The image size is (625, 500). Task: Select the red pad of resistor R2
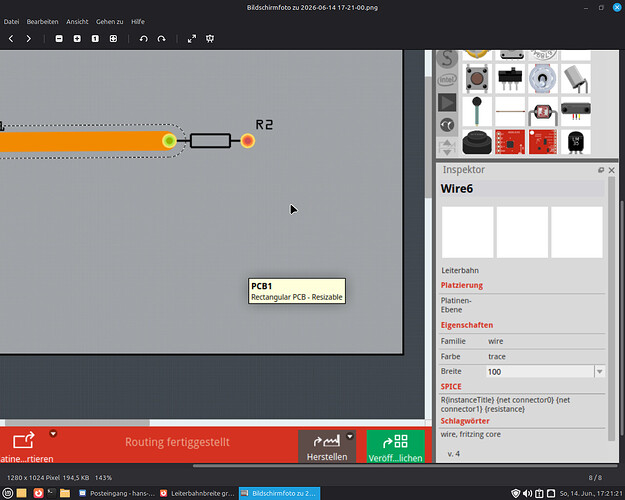pyautogui.click(x=248, y=141)
